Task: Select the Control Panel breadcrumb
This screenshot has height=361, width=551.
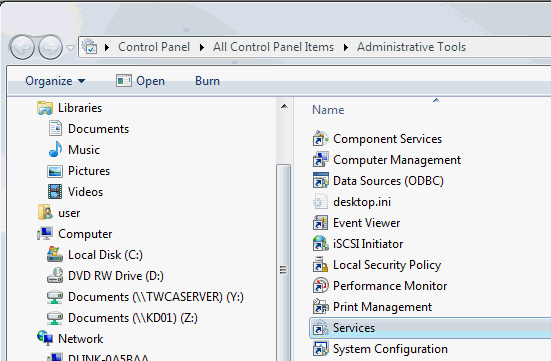Action: point(154,47)
